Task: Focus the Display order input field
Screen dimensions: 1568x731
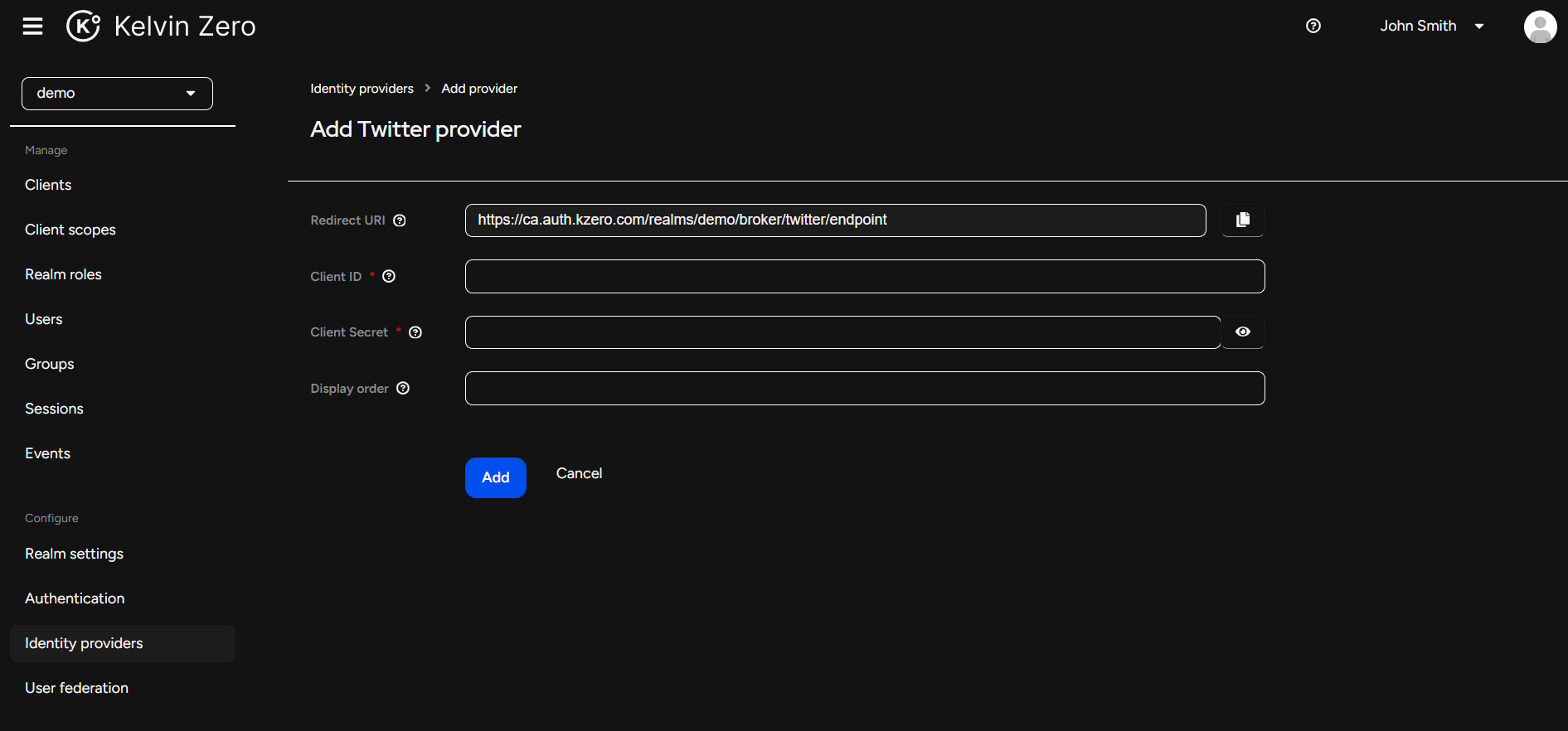Action: pyautogui.click(x=865, y=389)
